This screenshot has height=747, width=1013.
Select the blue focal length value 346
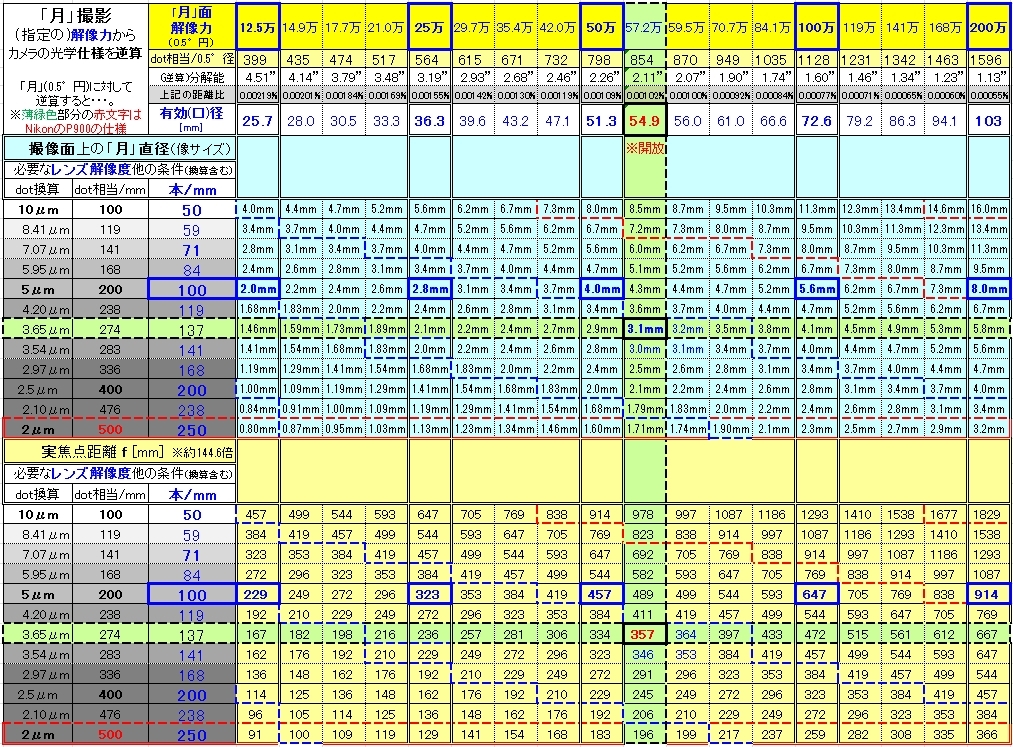click(x=644, y=655)
